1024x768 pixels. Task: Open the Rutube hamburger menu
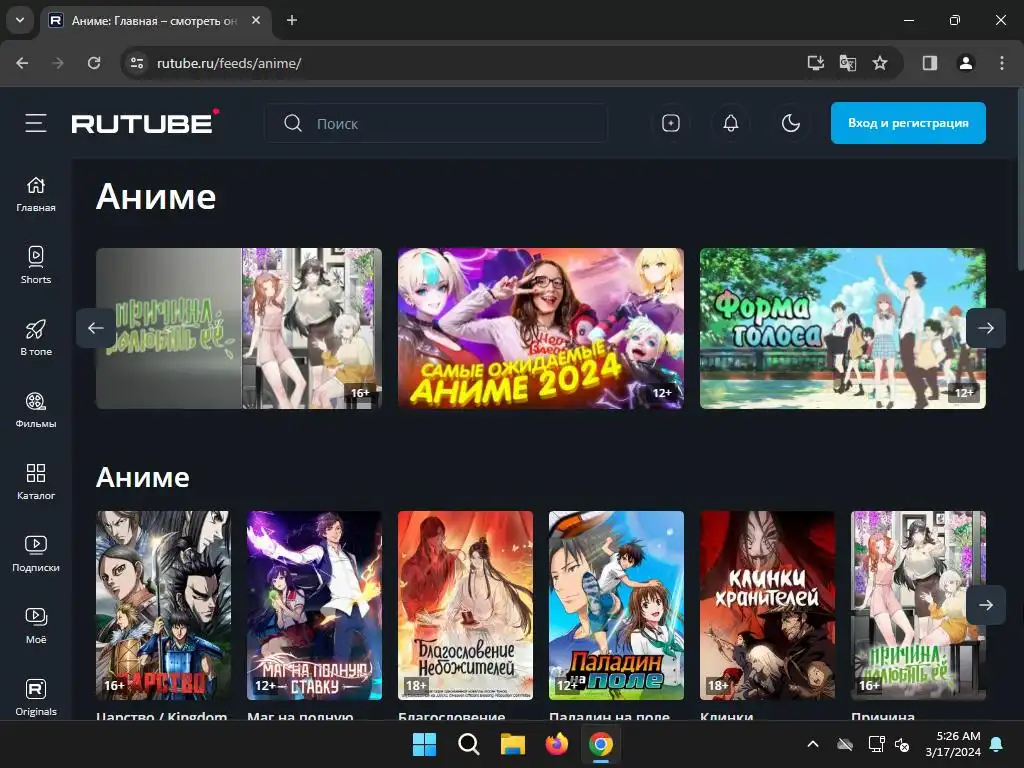point(36,123)
